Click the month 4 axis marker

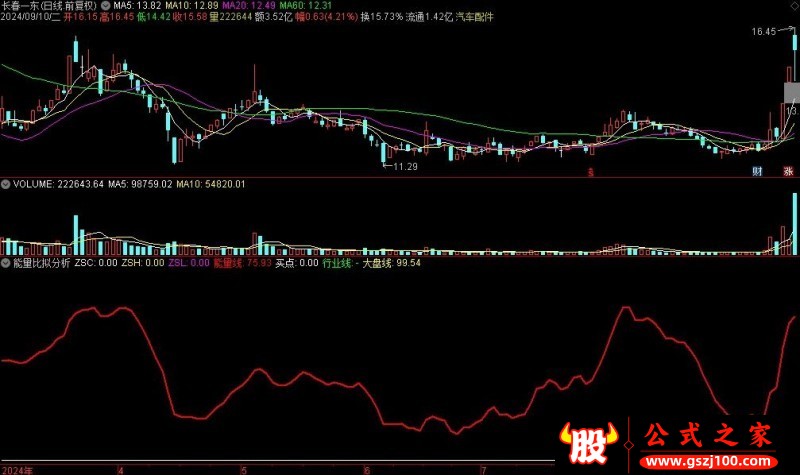[x=121, y=470]
